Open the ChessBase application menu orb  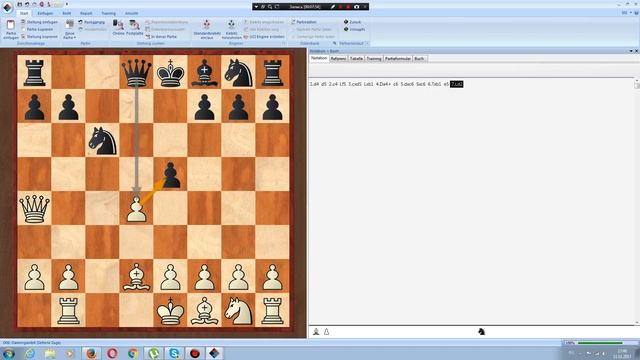[7, 7]
